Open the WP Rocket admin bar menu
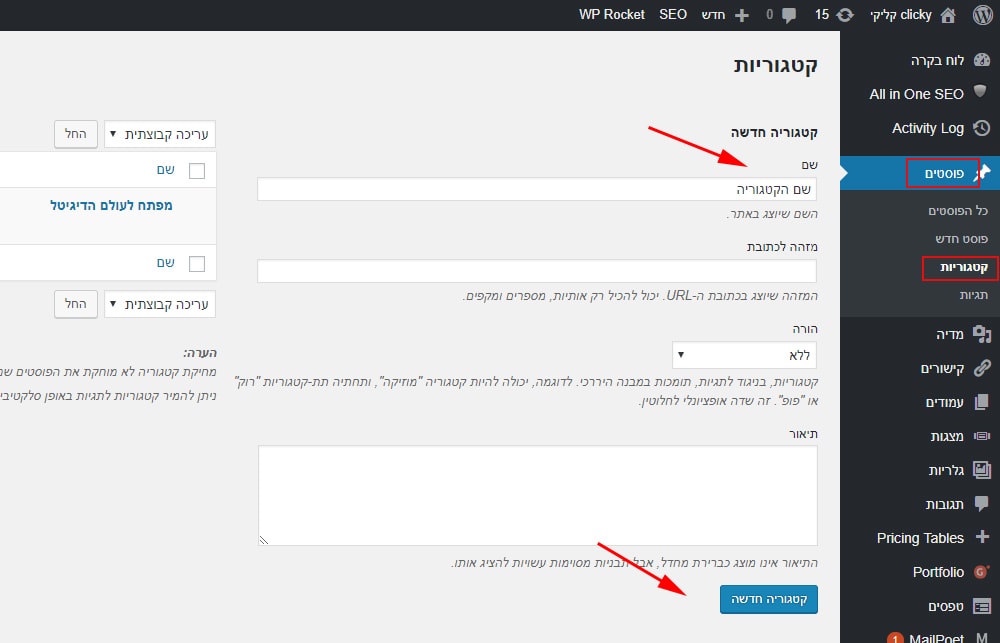The height and width of the screenshot is (643, 1000). point(612,15)
